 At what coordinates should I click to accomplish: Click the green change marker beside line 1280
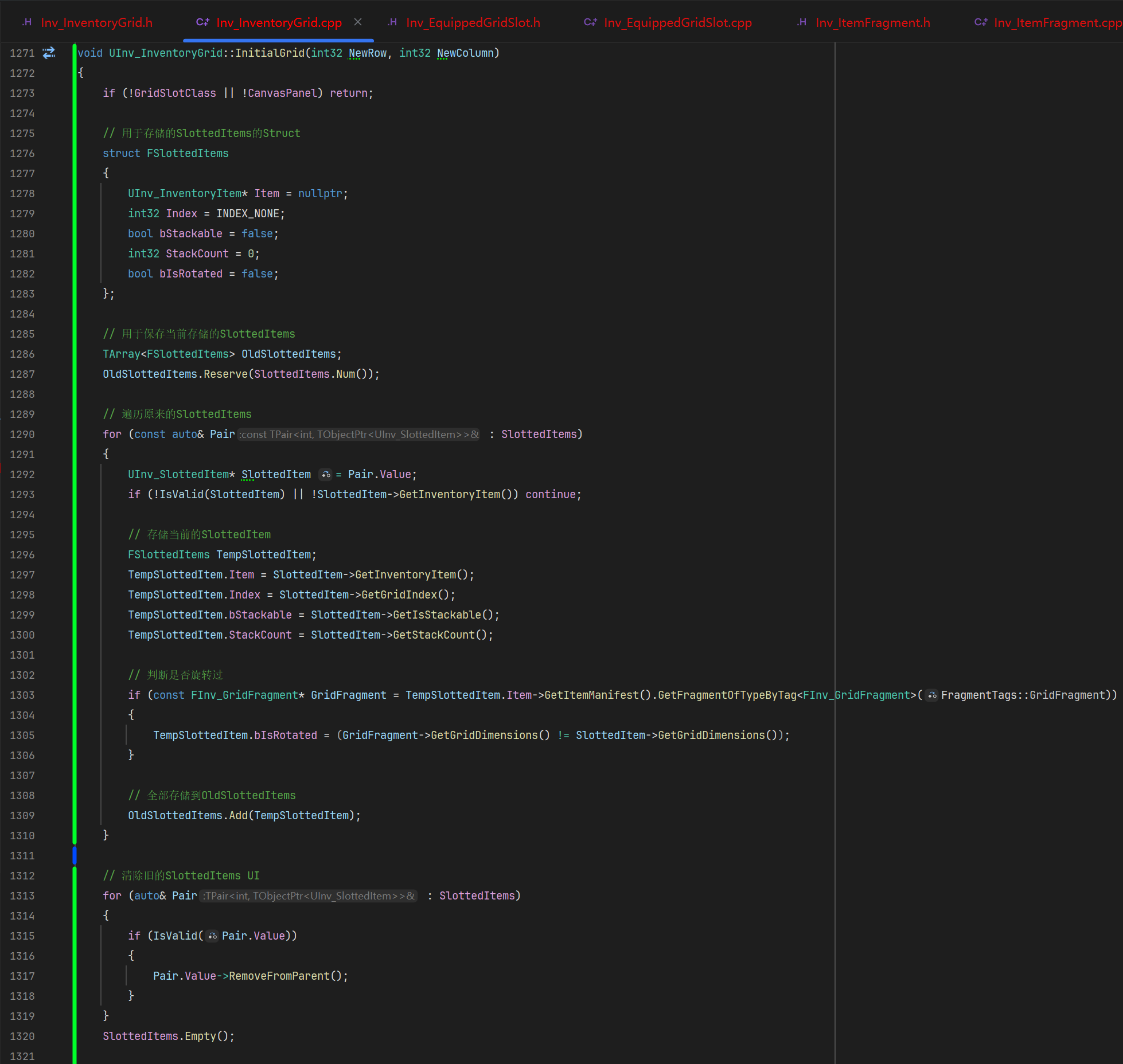point(75,233)
